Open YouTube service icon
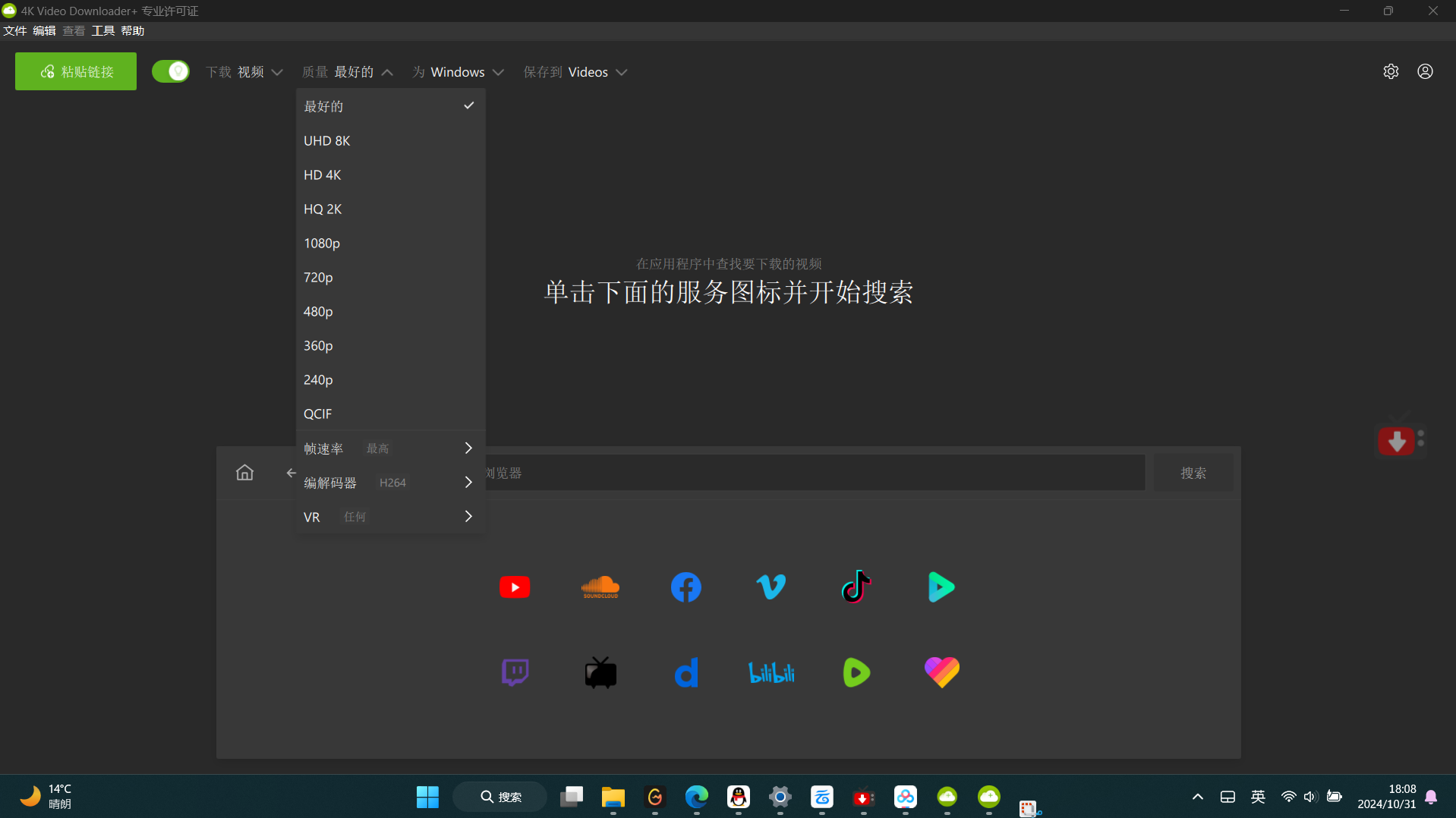The height and width of the screenshot is (818, 1456). (x=515, y=587)
